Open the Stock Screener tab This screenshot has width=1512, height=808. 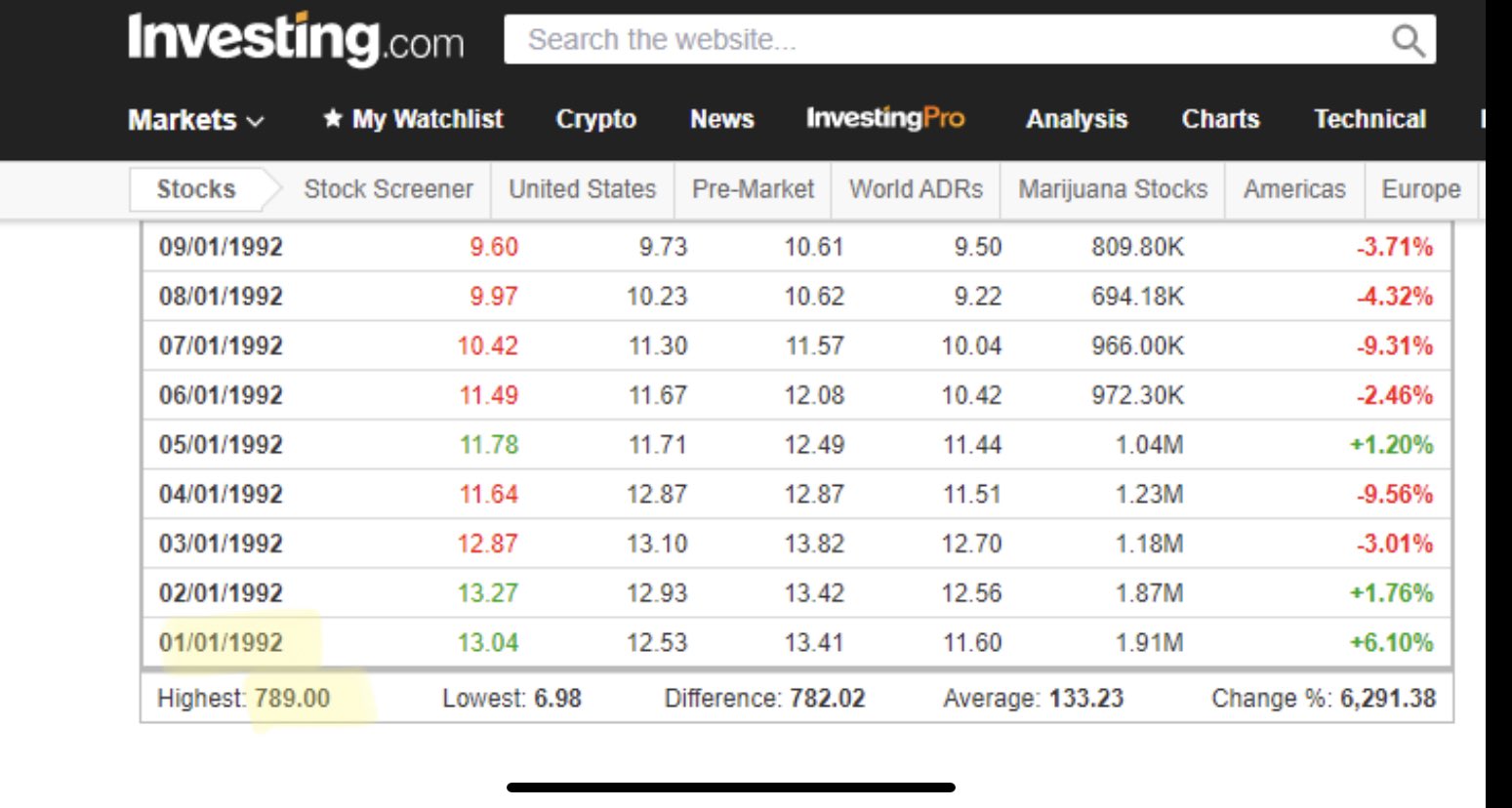388,189
